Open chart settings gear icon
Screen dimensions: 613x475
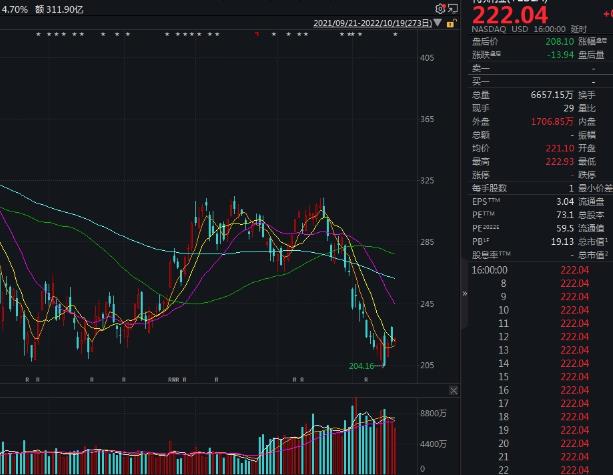pyautogui.click(x=440, y=9)
